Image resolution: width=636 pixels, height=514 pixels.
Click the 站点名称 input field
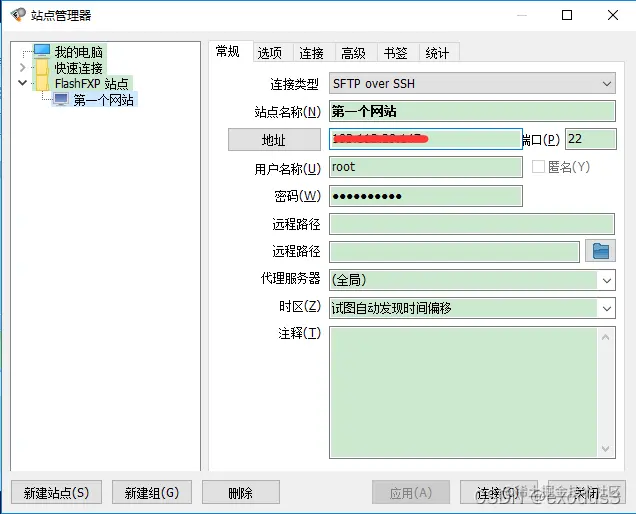pos(472,111)
